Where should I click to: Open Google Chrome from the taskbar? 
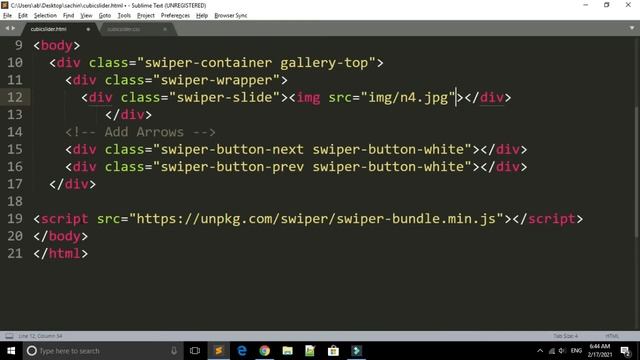(264, 351)
